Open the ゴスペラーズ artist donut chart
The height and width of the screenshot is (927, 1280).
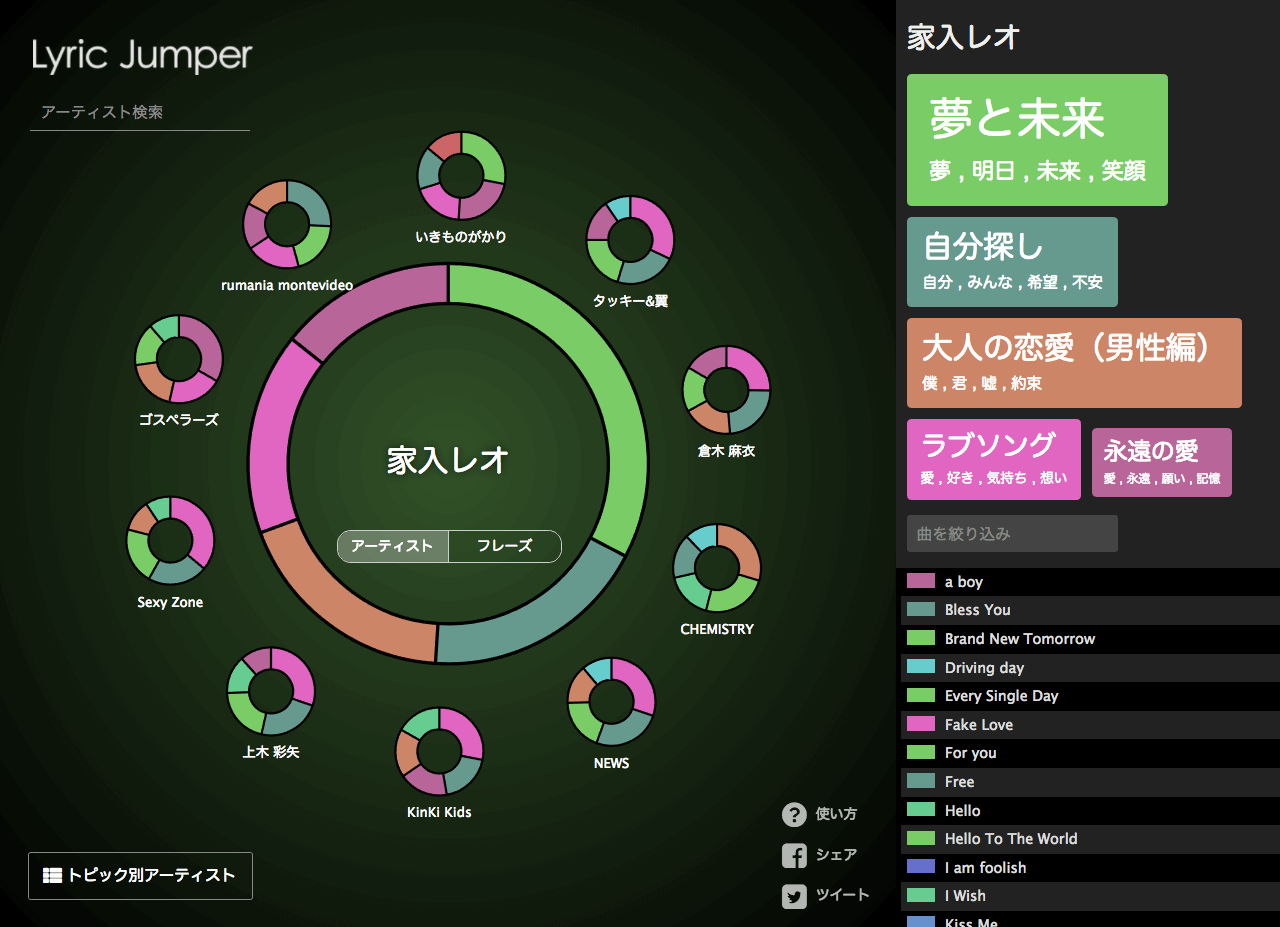point(179,359)
